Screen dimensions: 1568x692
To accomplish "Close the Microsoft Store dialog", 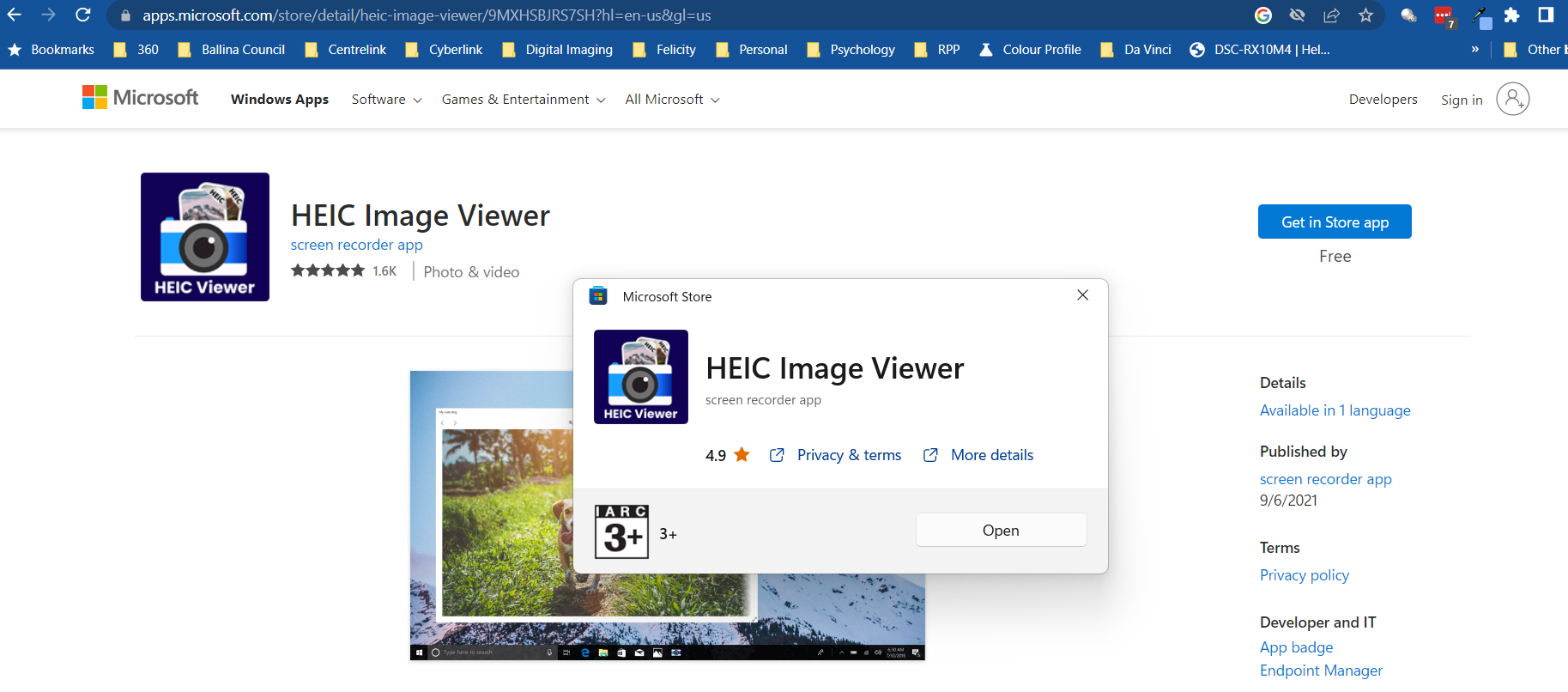I will 1083,295.
